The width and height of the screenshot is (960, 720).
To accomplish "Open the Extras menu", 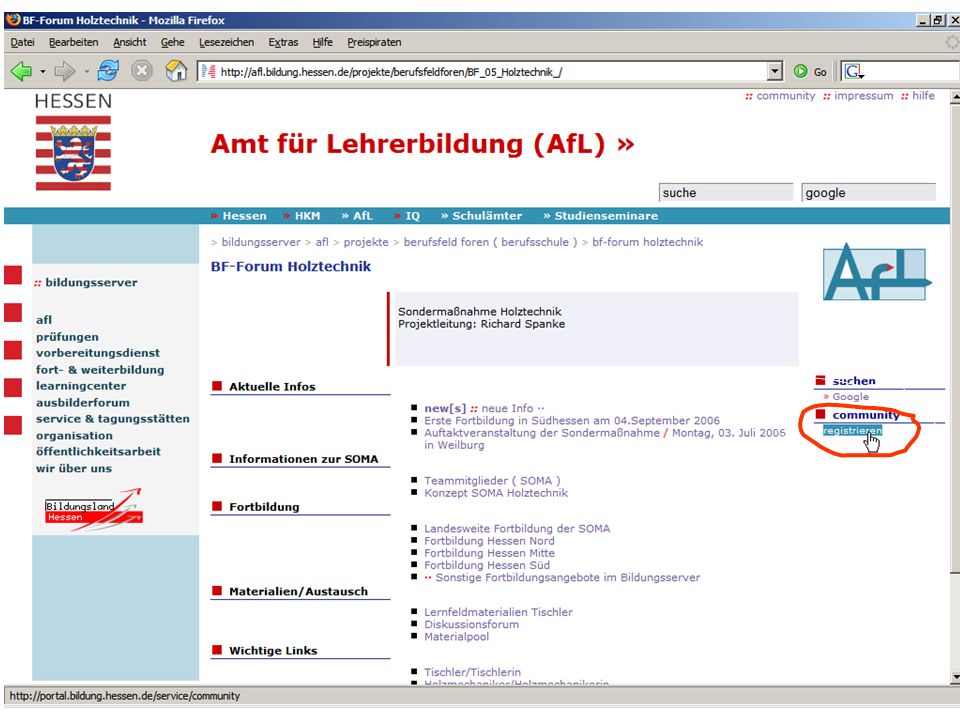I will [x=283, y=42].
